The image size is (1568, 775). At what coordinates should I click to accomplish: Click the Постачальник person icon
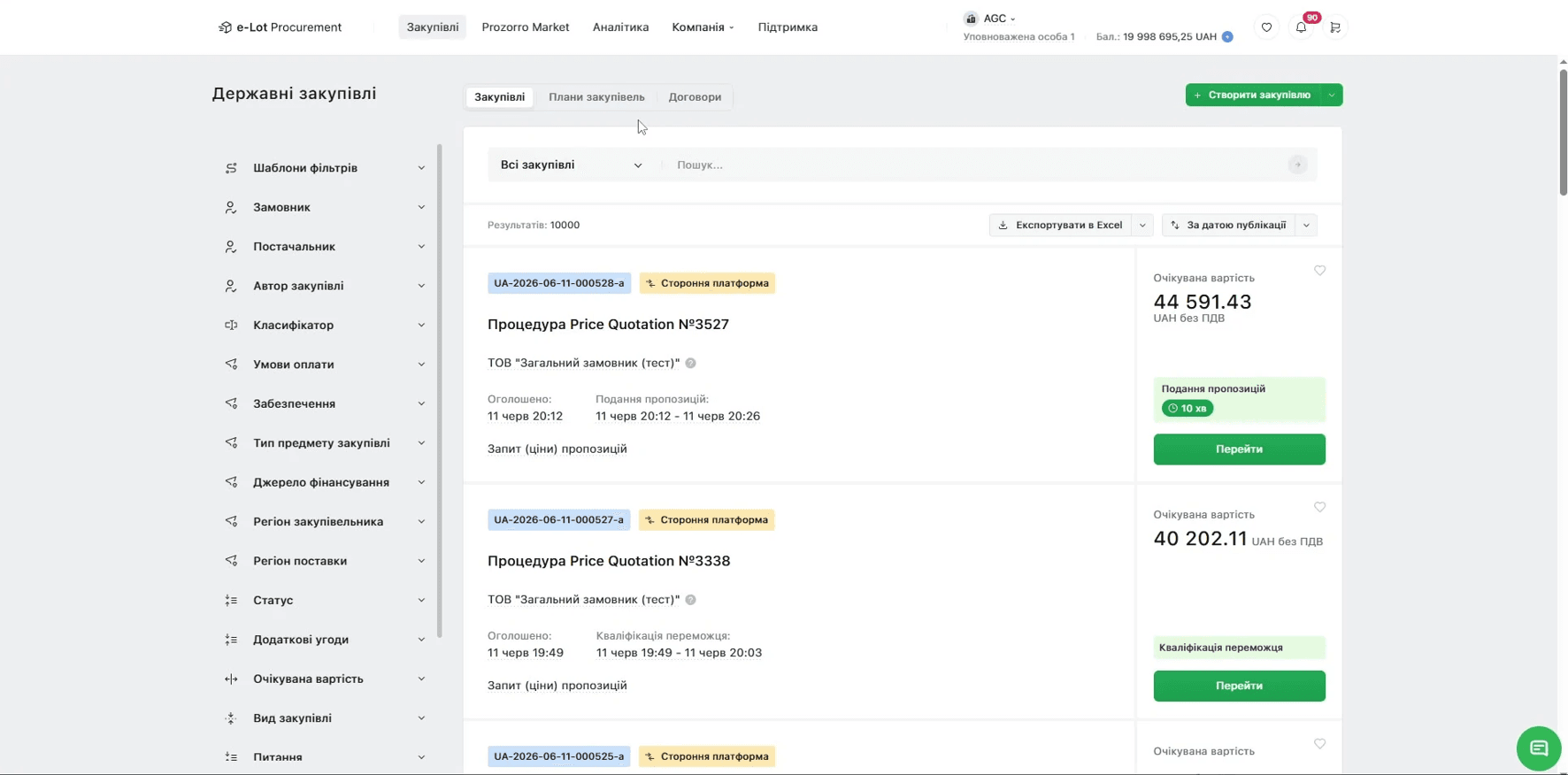231,247
